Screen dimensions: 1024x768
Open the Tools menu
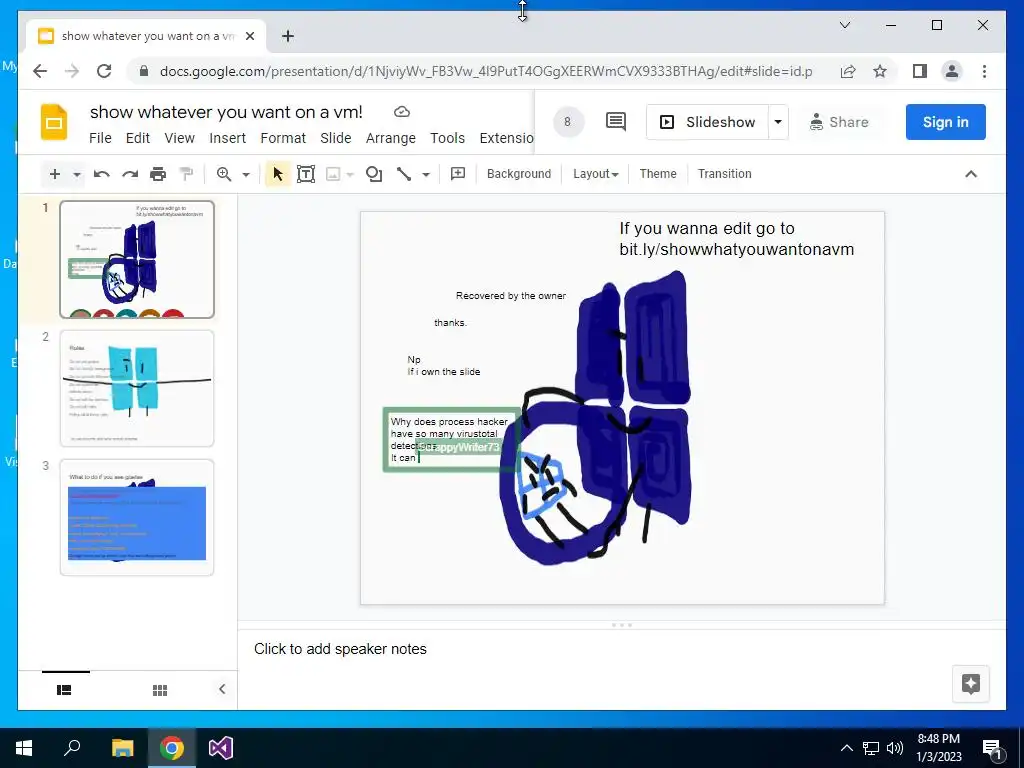click(x=447, y=138)
